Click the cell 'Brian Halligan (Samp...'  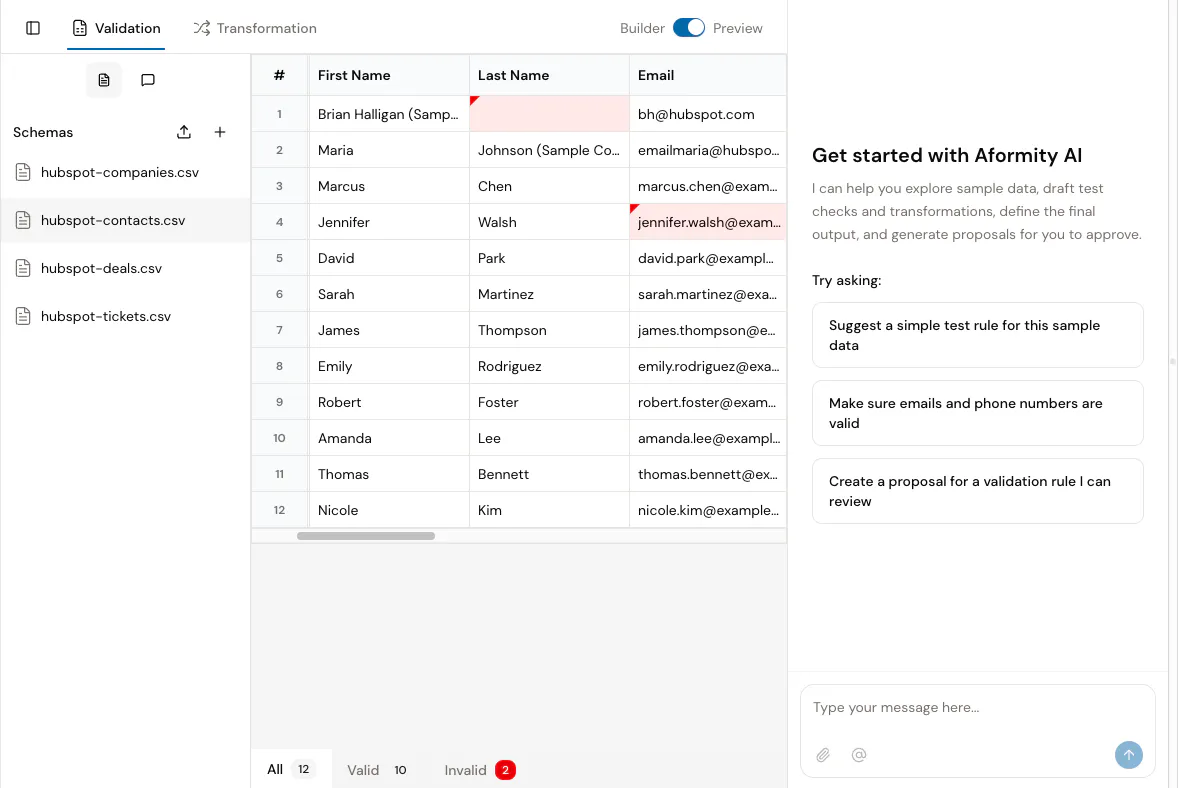(389, 114)
